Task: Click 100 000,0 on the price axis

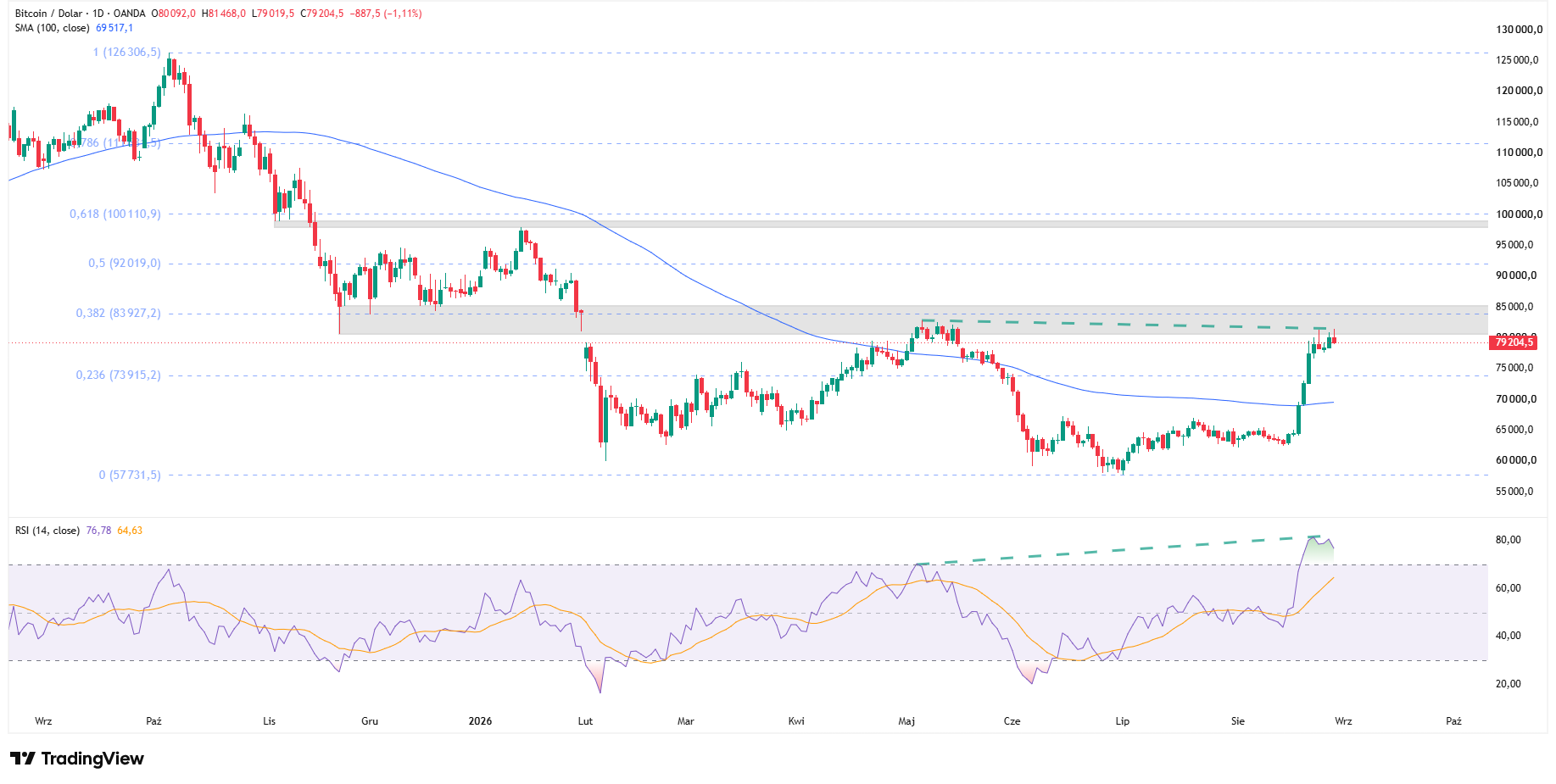Action: pyautogui.click(x=1520, y=214)
